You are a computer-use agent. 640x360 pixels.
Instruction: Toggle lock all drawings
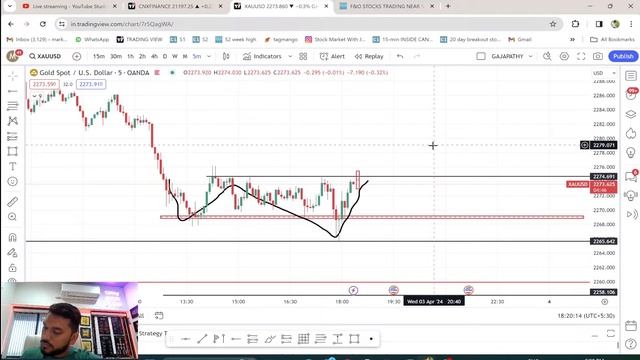pyautogui.click(x=12, y=268)
